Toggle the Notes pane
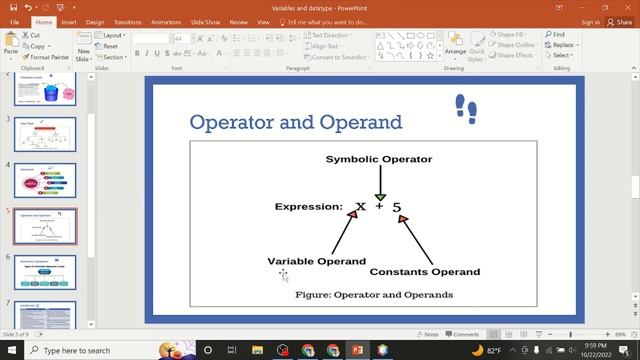Viewport: 640px width, 360px height. click(427, 334)
